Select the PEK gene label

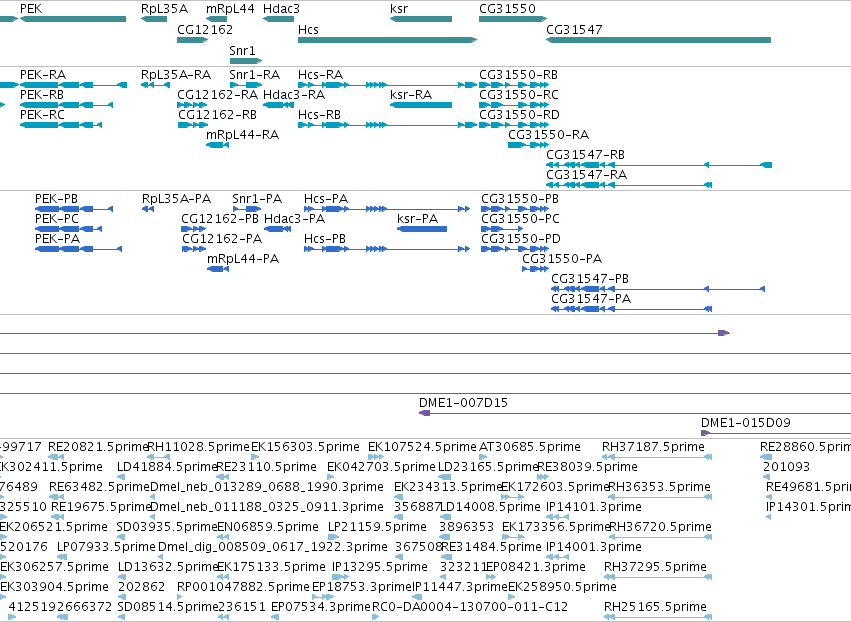click(x=31, y=9)
